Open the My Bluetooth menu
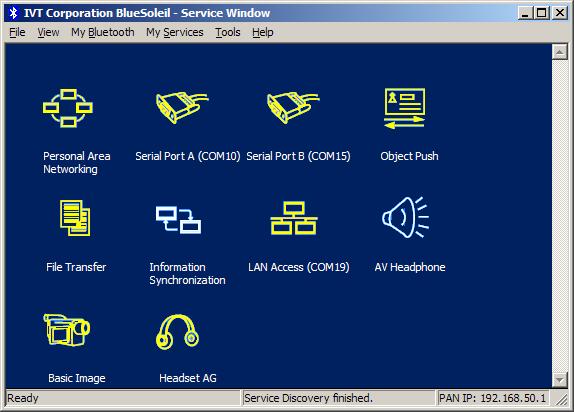 click(x=103, y=32)
